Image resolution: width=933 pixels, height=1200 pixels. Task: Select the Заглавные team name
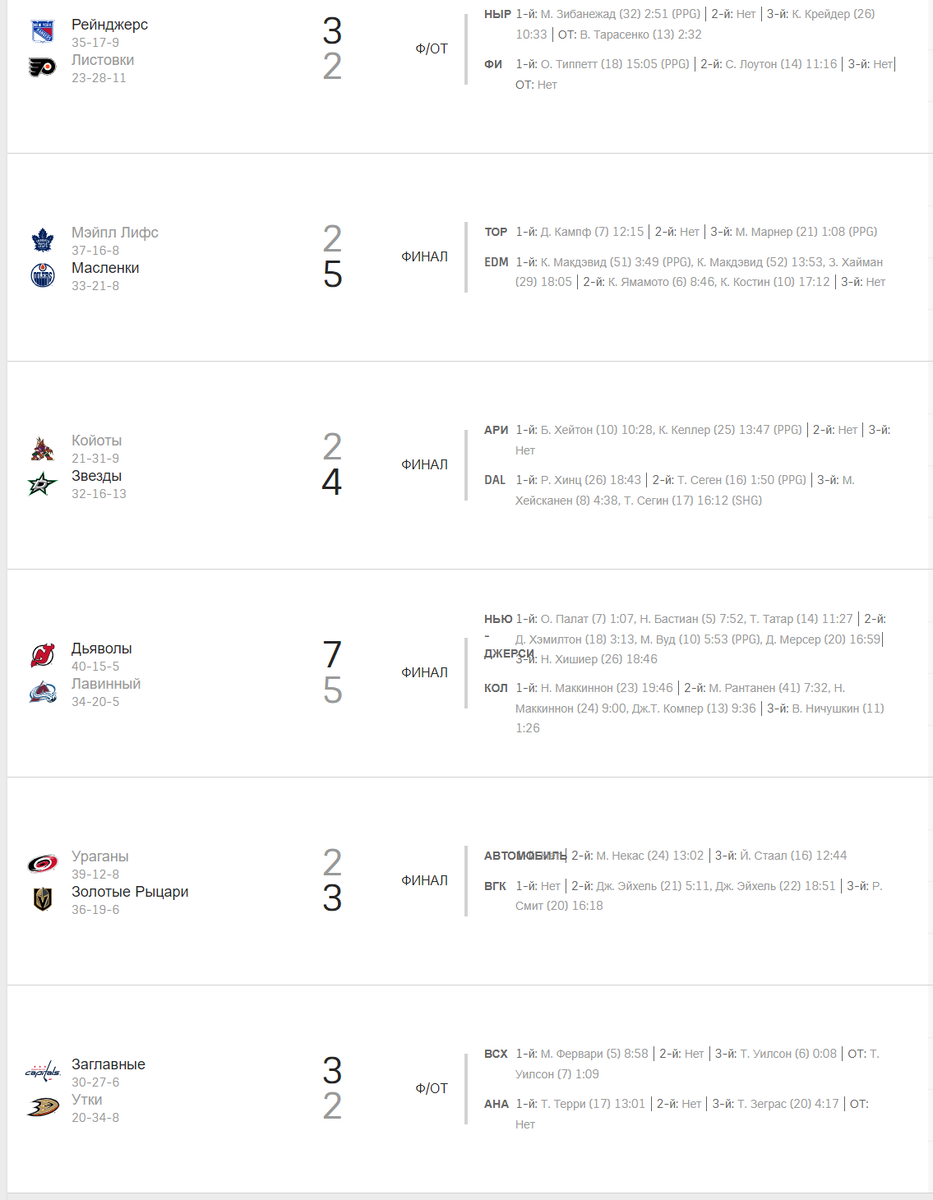tap(108, 1065)
